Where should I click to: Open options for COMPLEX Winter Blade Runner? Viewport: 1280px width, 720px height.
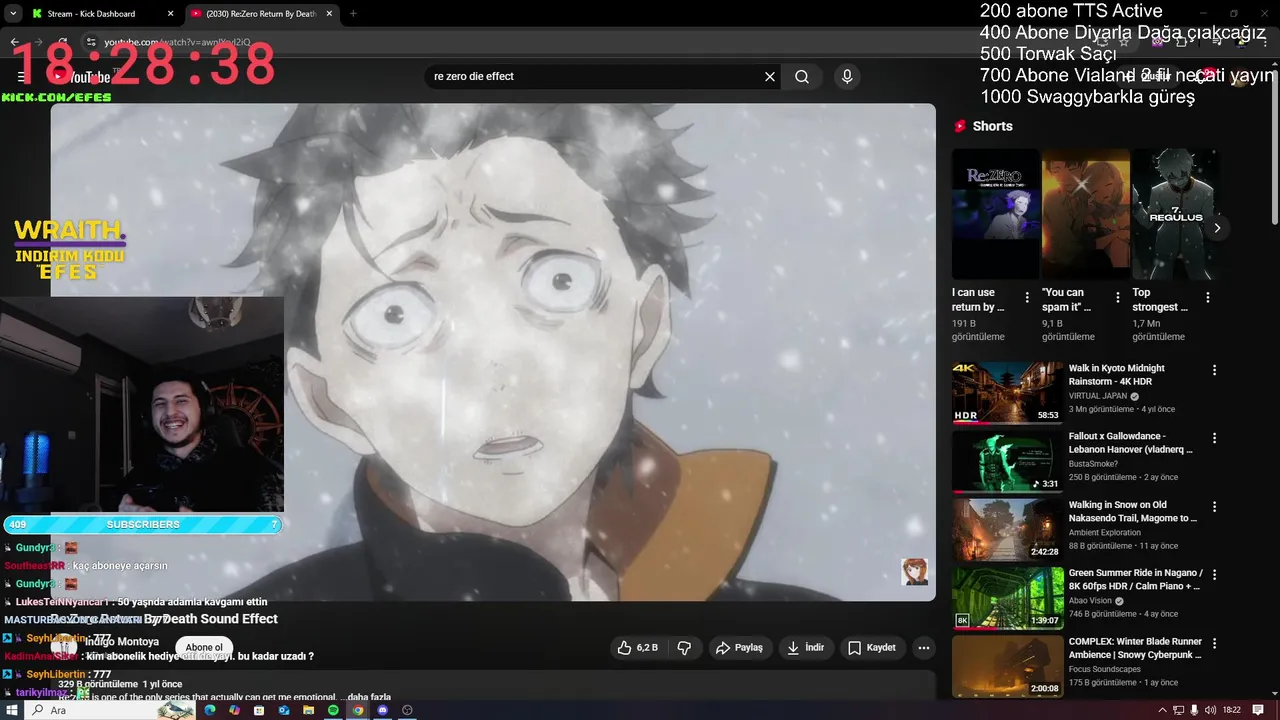[1215, 644]
